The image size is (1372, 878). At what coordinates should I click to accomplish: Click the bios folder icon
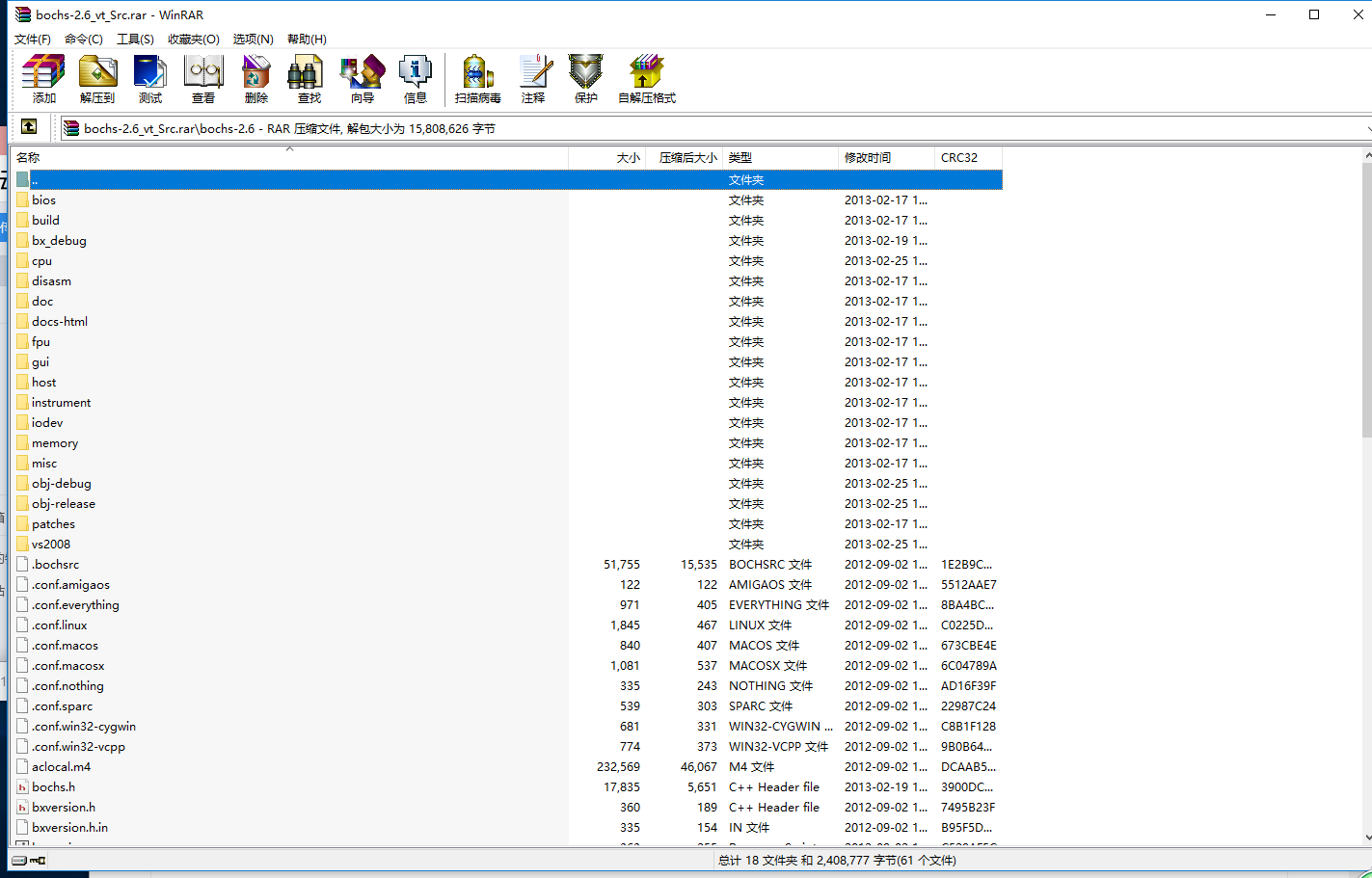click(x=22, y=200)
